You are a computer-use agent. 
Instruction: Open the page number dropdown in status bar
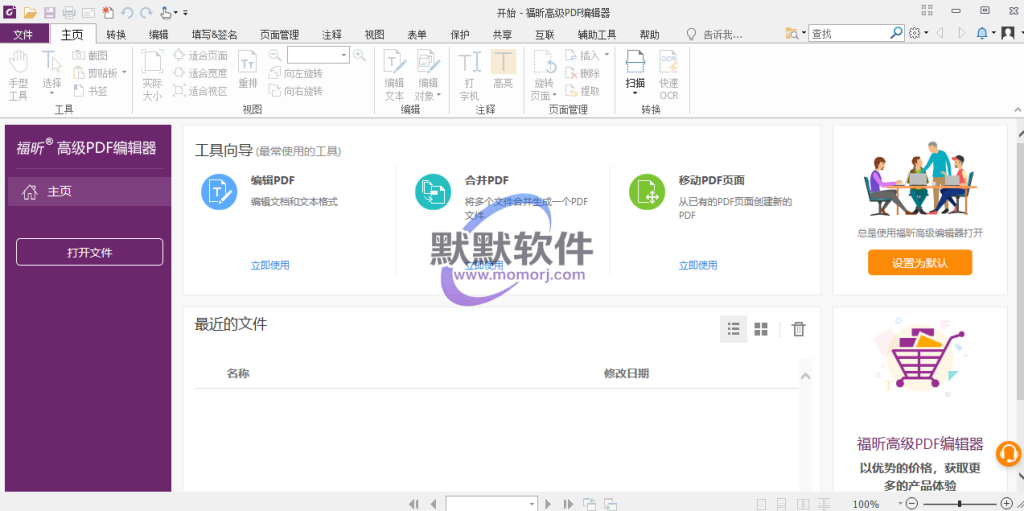tap(532, 504)
